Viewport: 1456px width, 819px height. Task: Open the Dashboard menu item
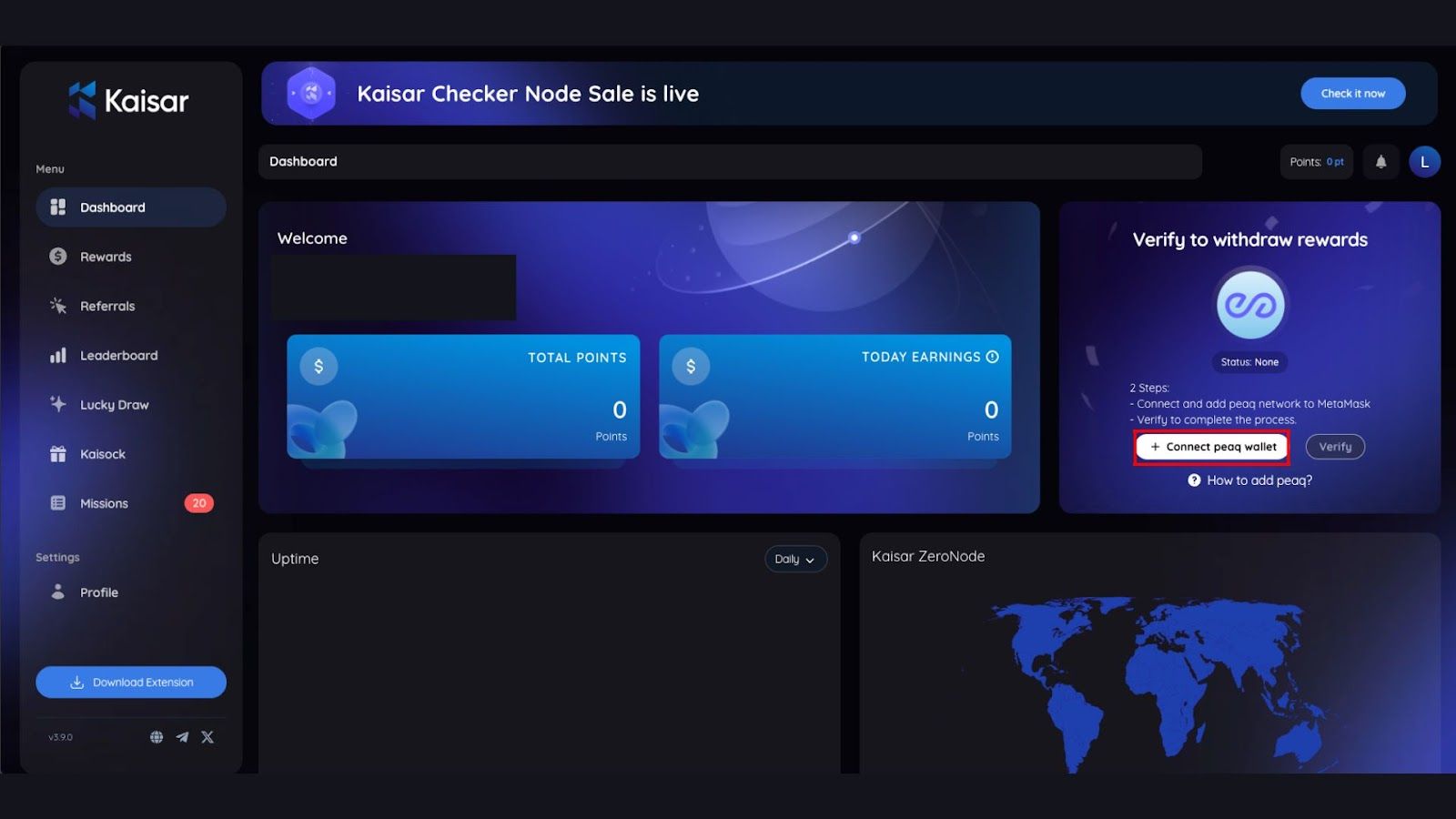tap(131, 207)
